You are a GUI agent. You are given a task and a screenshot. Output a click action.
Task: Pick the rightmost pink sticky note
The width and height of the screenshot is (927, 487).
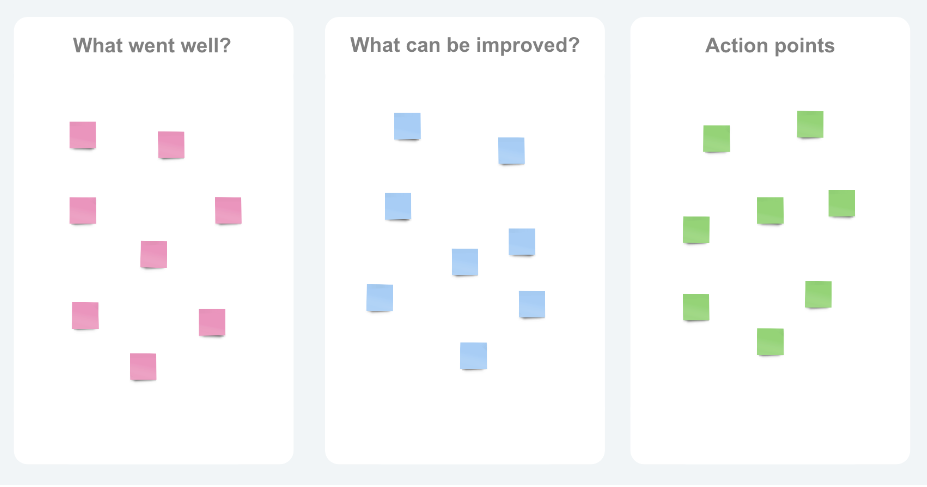tap(228, 211)
